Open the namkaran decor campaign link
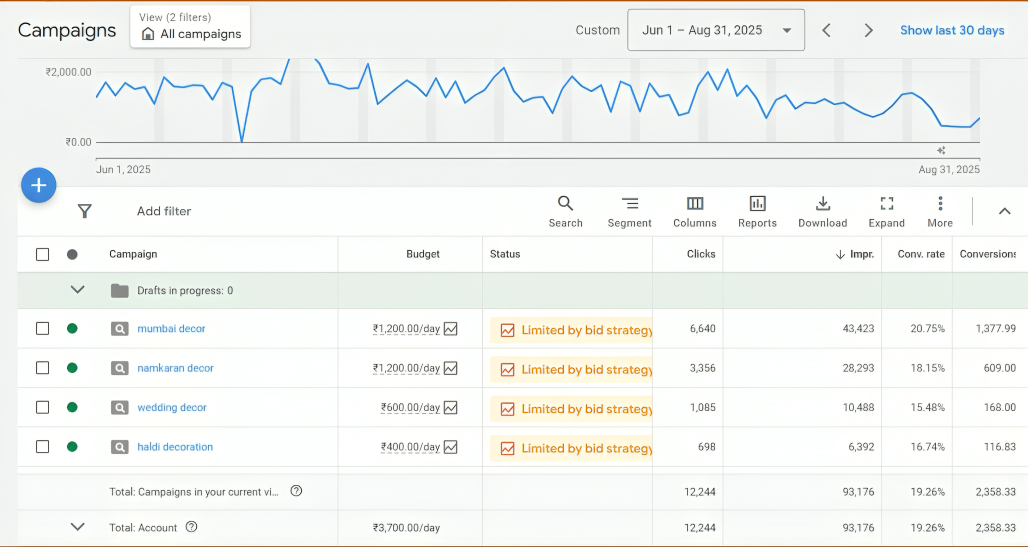 point(175,368)
